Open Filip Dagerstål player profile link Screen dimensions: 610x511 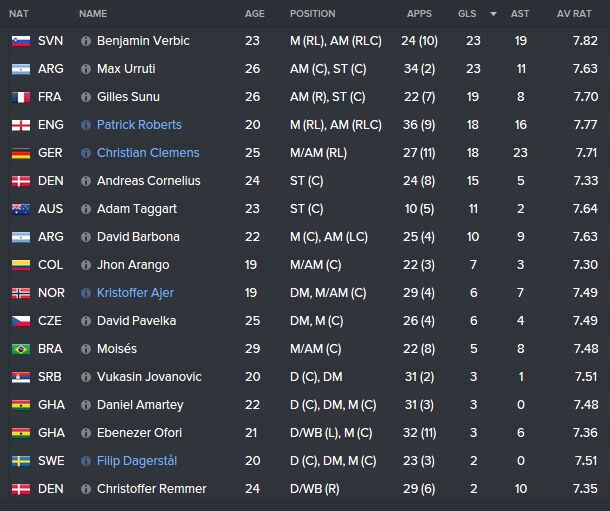point(137,461)
